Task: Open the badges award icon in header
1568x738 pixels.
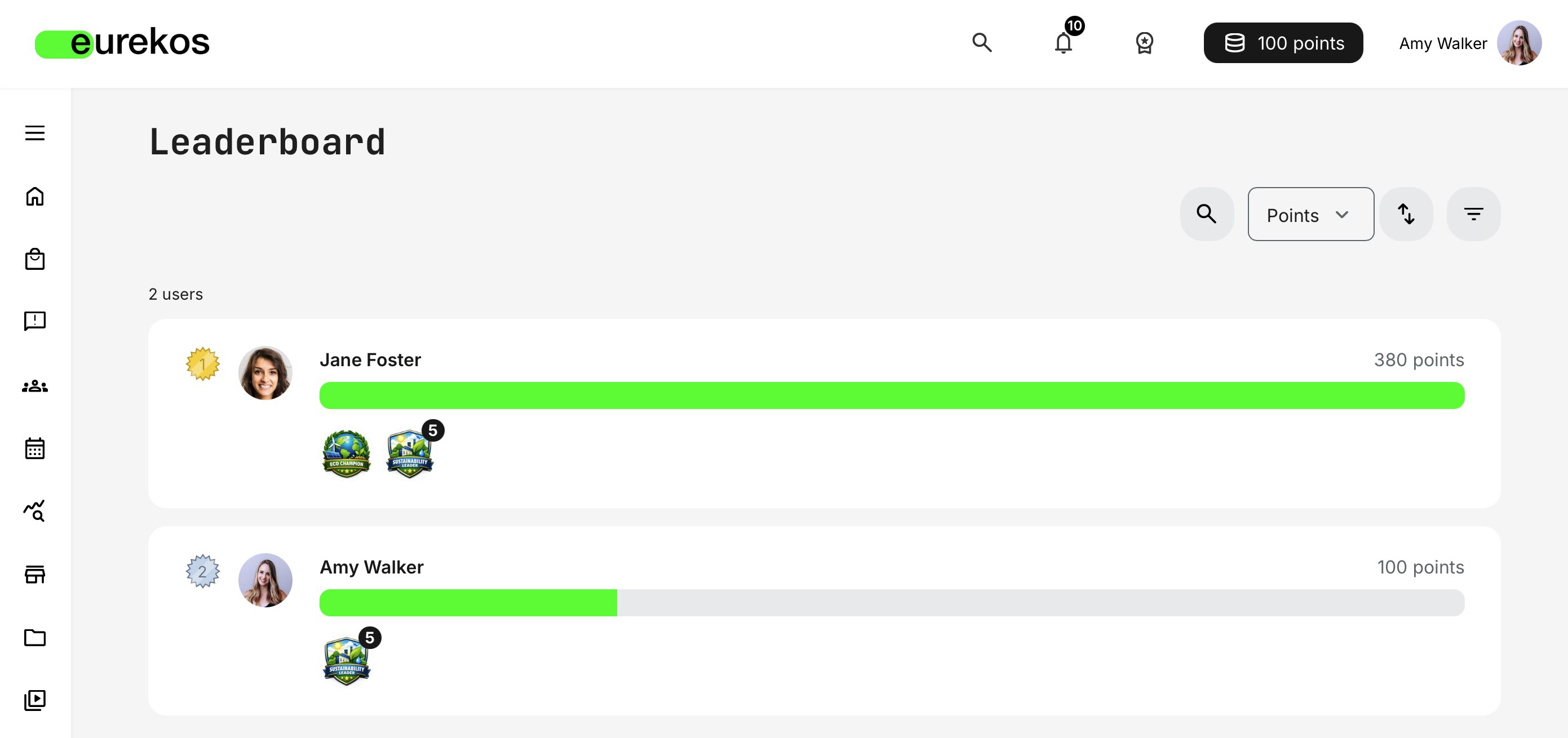Action: click(1144, 43)
